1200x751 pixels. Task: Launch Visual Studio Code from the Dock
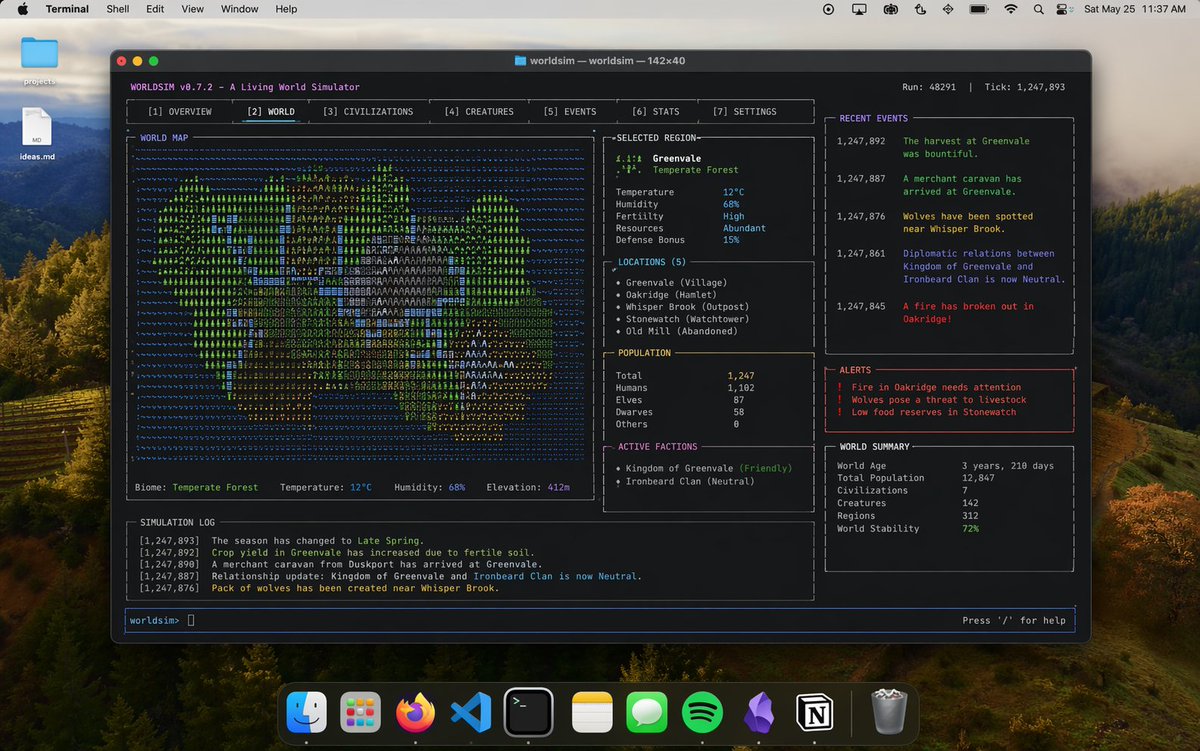pos(472,712)
